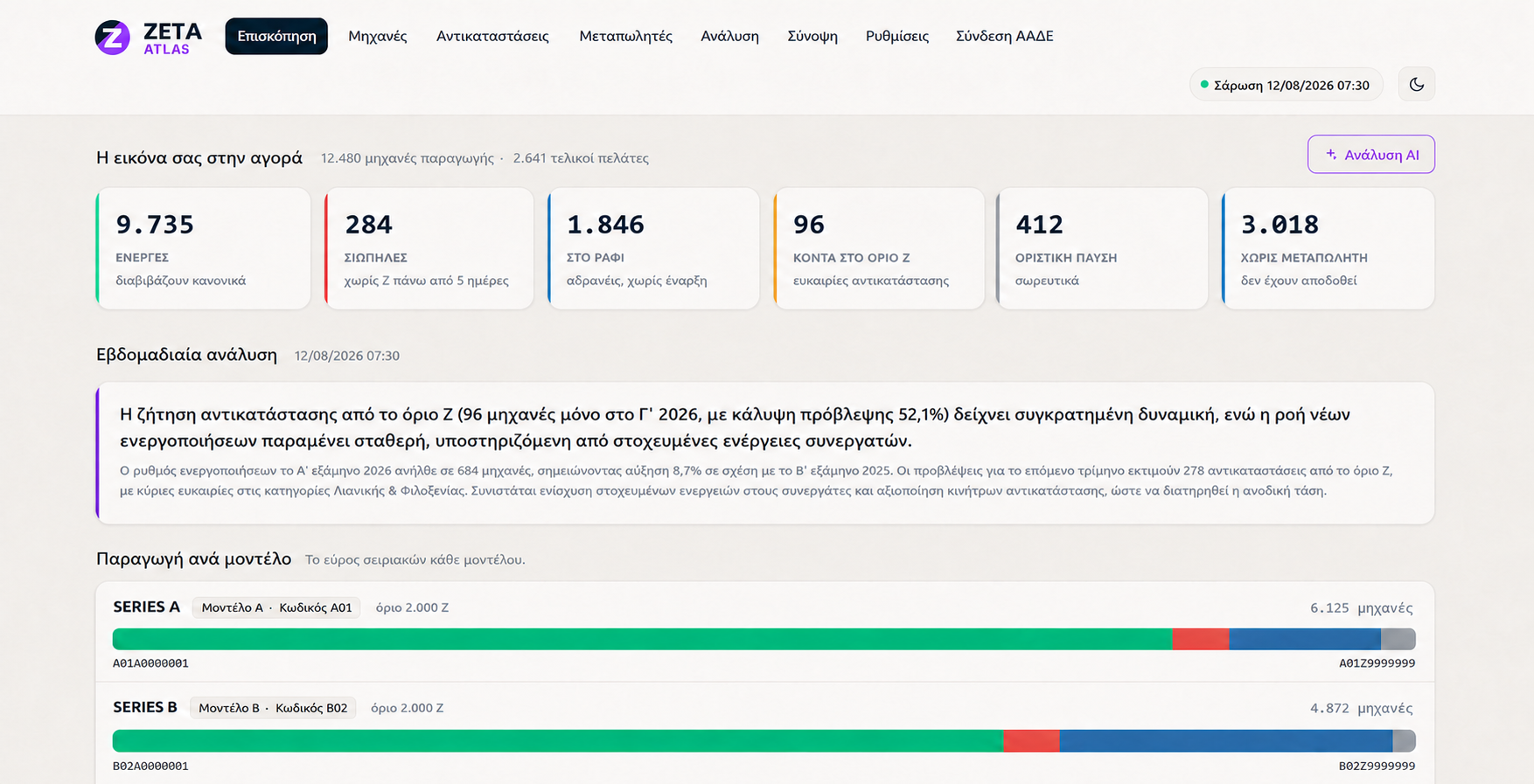Open the 3.018 ΧΩΡΙΣ ΜΕΤΑΠΩΛΗΤΗ card
Screen dimensions: 1534x784
(1328, 248)
